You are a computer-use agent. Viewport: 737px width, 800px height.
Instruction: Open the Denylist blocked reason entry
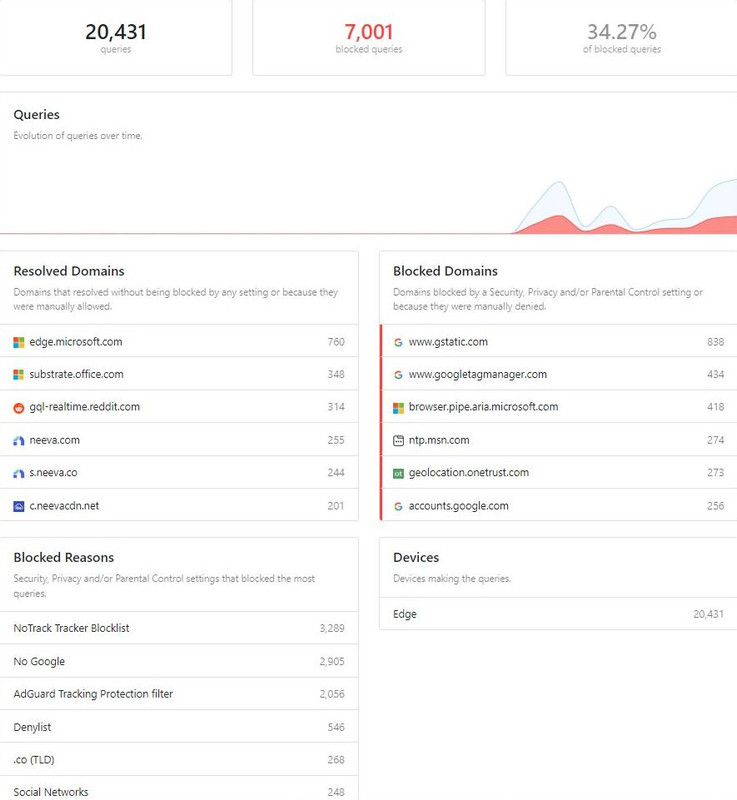click(x=179, y=727)
